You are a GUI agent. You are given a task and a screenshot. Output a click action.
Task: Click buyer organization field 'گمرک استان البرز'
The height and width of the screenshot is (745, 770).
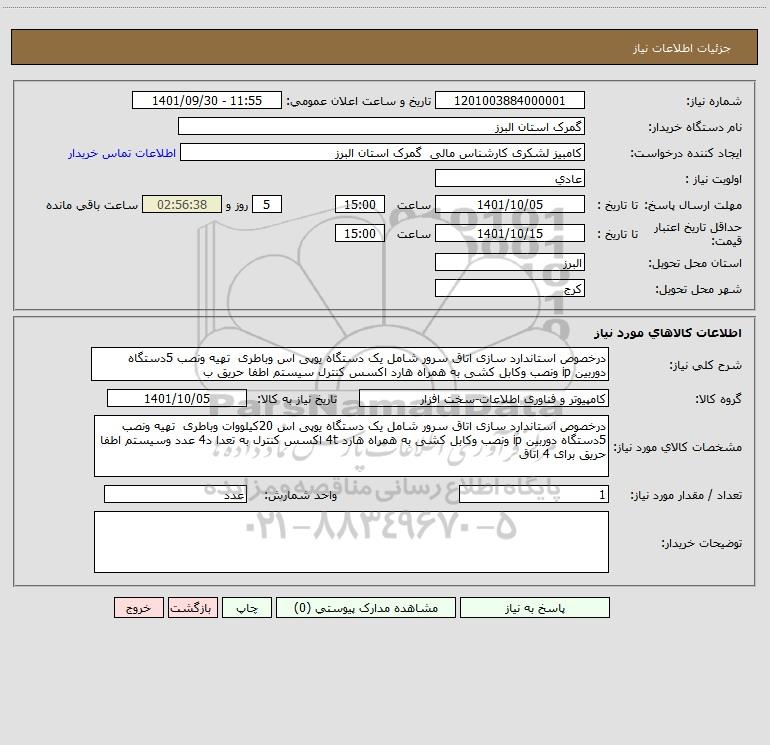click(381, 126)
